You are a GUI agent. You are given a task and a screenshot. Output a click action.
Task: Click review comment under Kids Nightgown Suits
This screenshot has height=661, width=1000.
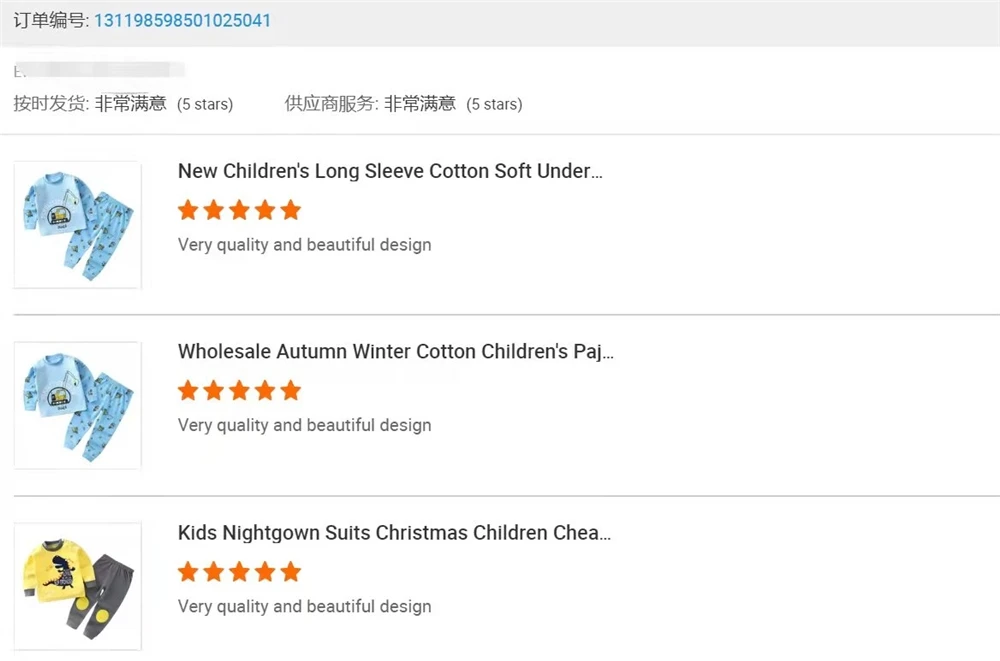tap(304, 606)
